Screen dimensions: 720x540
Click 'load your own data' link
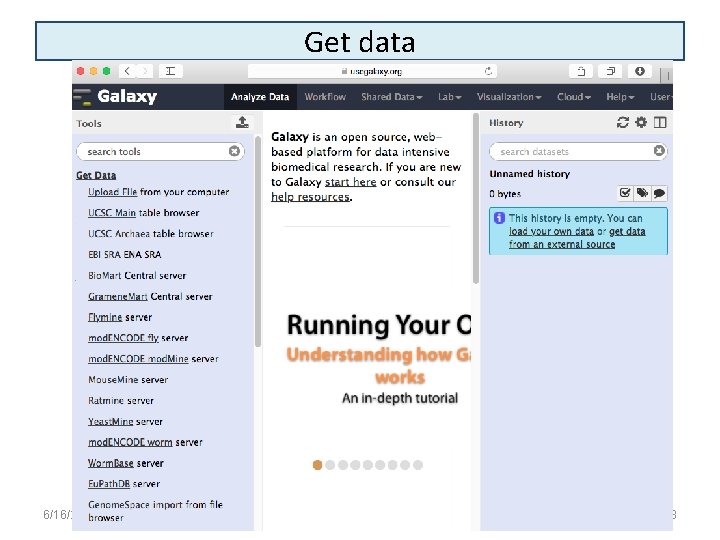551,231
